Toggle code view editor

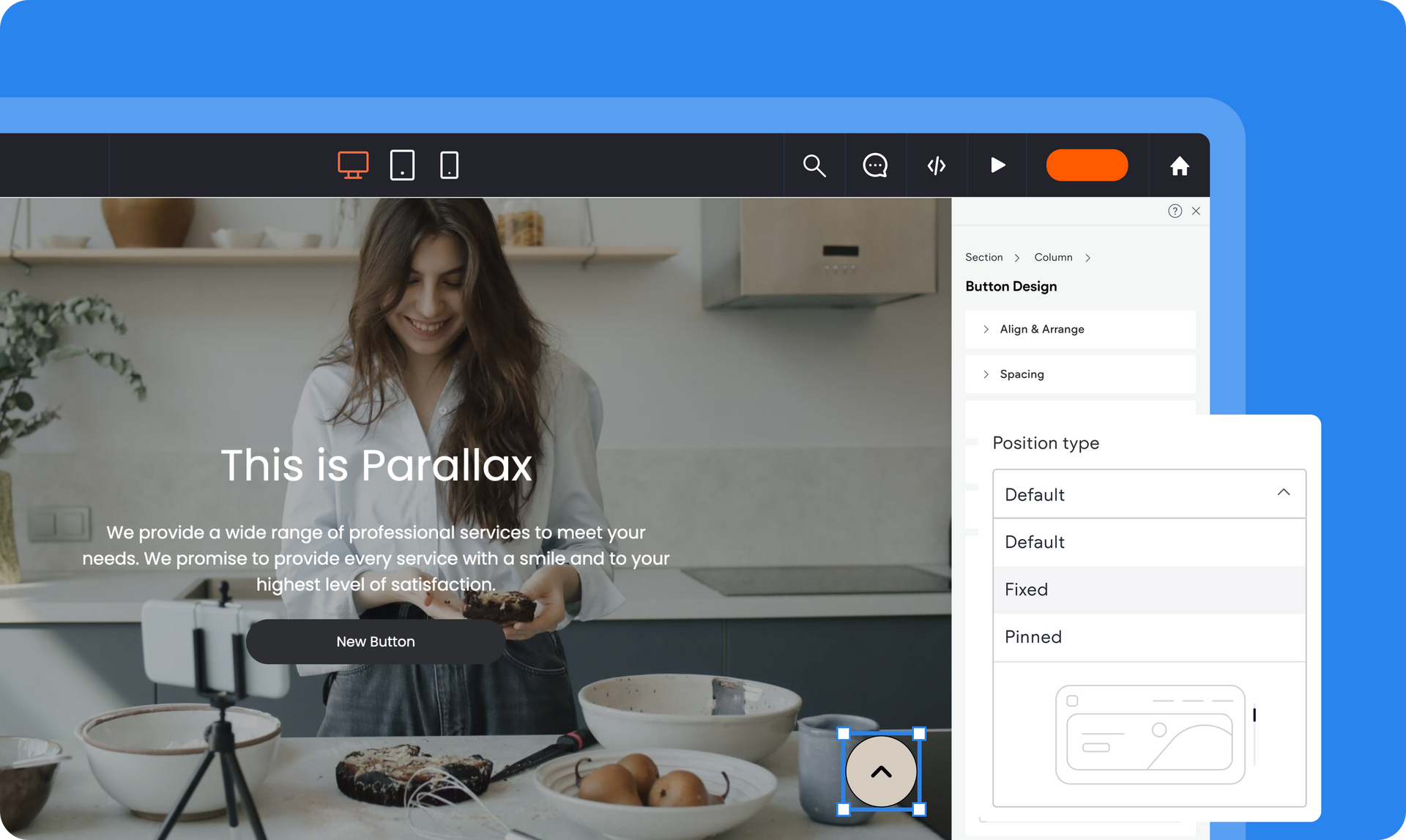(x=936, y=165)
